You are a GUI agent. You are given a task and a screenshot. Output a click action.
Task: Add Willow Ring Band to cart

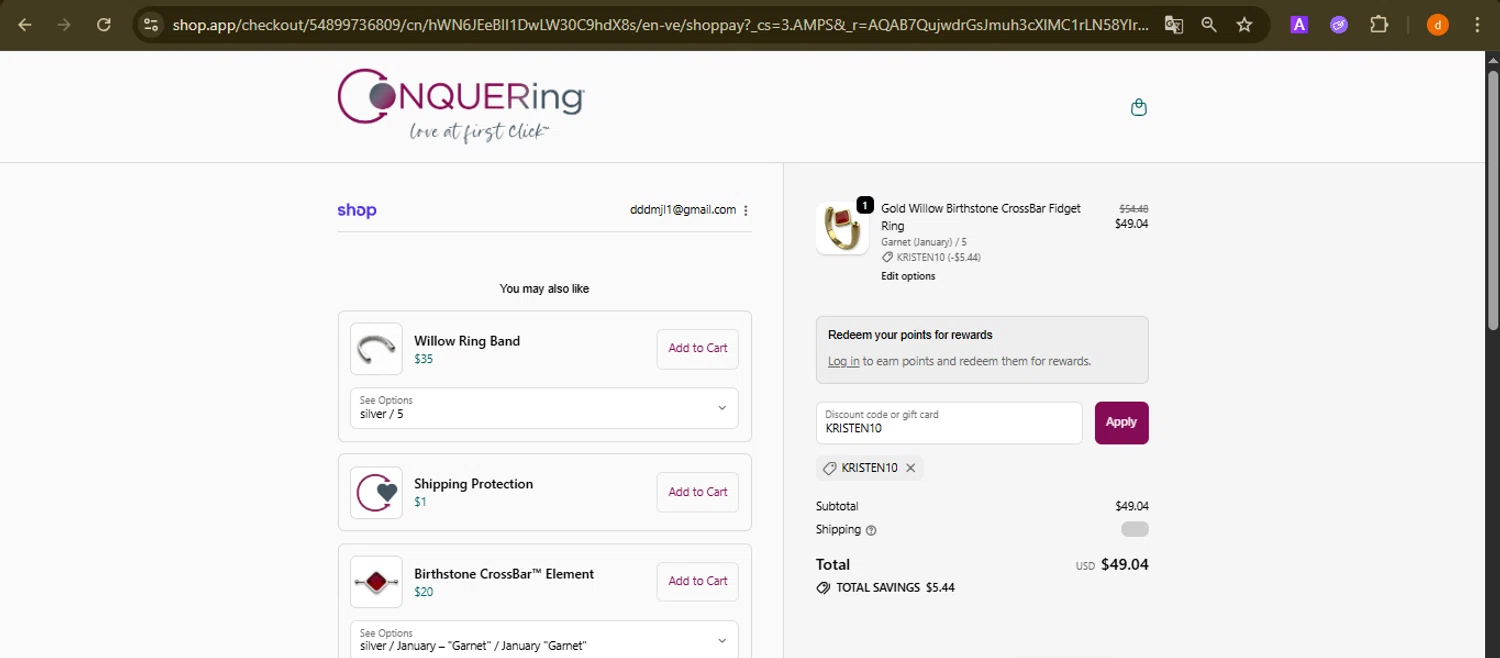[x=698, y=349]
